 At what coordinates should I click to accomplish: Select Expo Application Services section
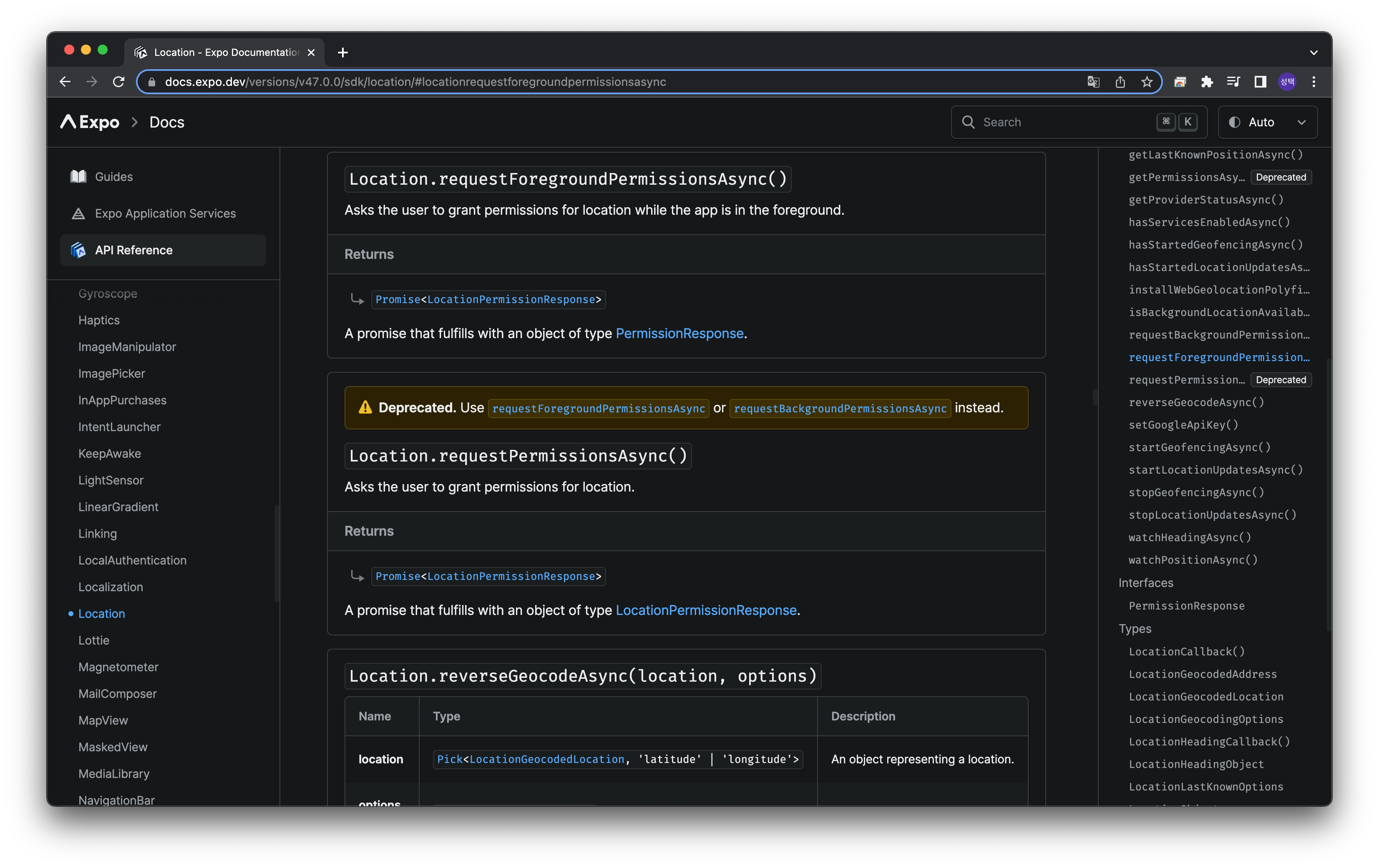tap(165, 213)
